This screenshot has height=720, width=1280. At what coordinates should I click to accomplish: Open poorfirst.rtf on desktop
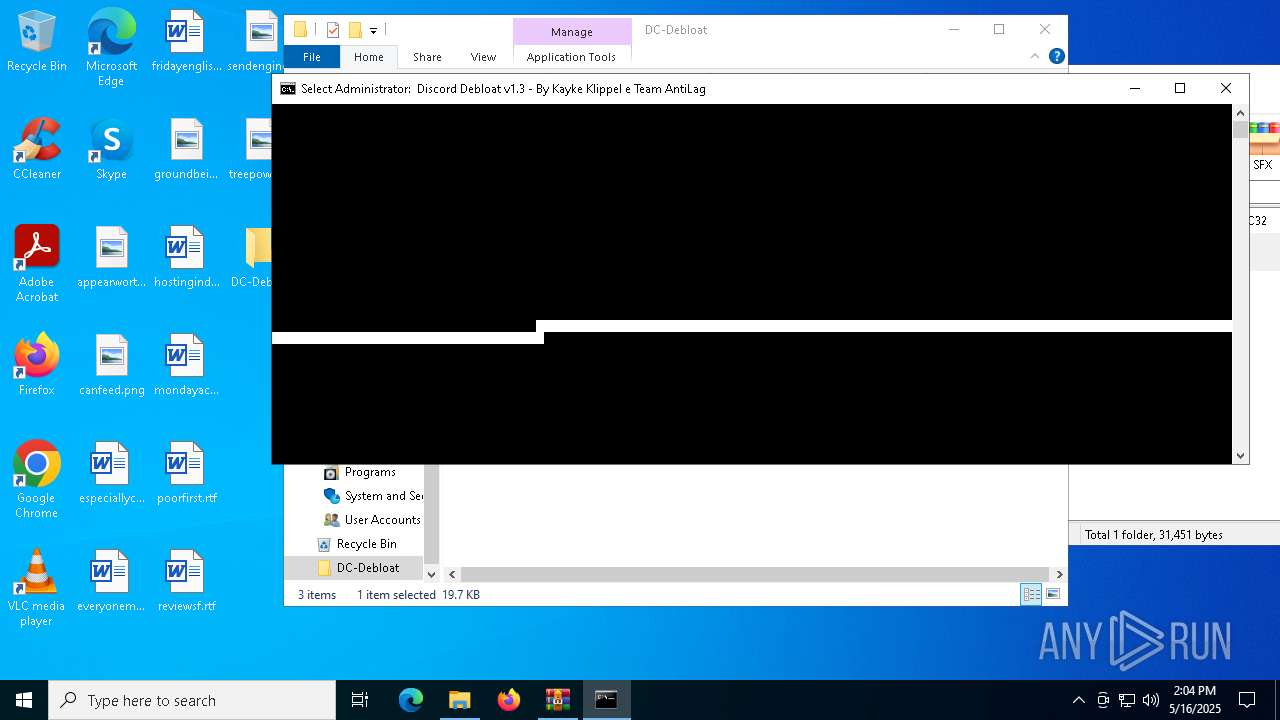(186, 473)
